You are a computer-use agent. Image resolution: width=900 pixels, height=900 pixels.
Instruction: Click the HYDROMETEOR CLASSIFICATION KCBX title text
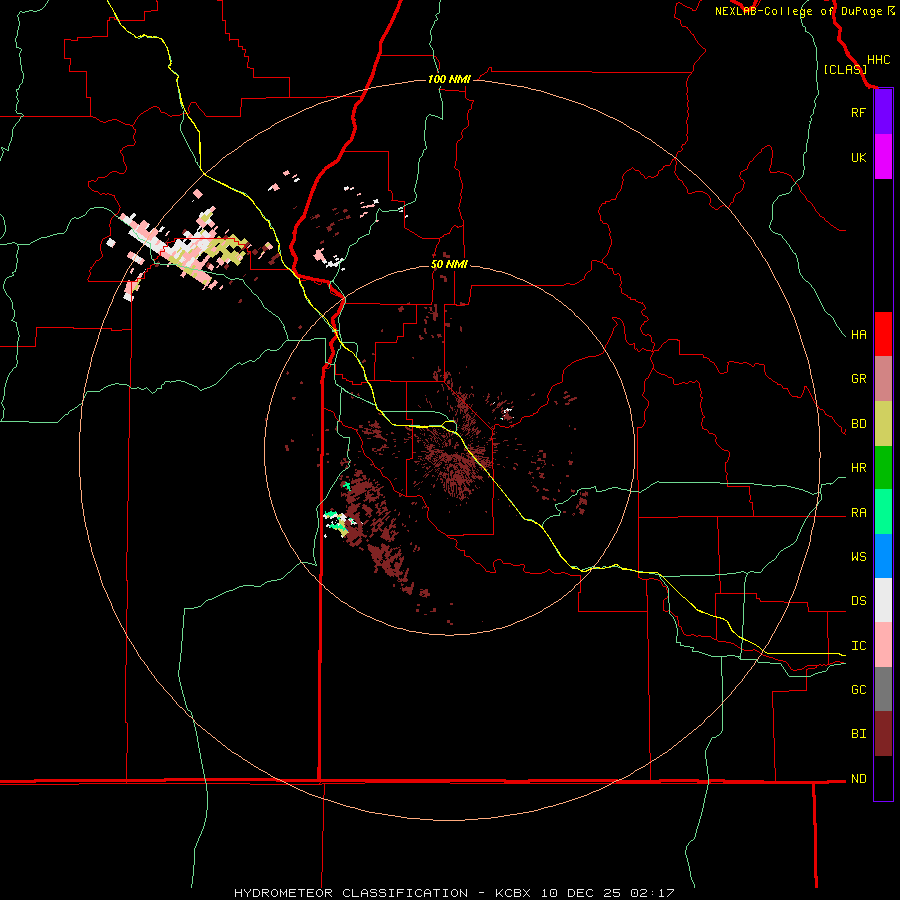[454, 893]
